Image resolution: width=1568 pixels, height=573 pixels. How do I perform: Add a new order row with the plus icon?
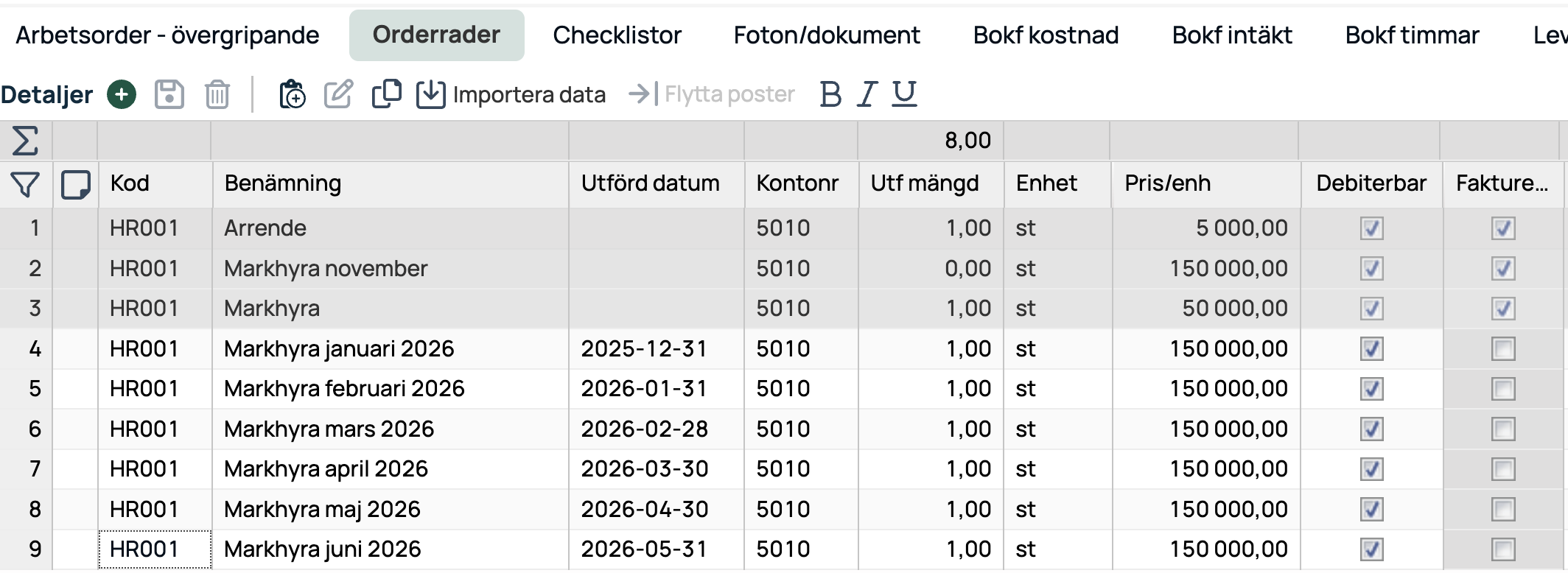[x=122, y=94]
